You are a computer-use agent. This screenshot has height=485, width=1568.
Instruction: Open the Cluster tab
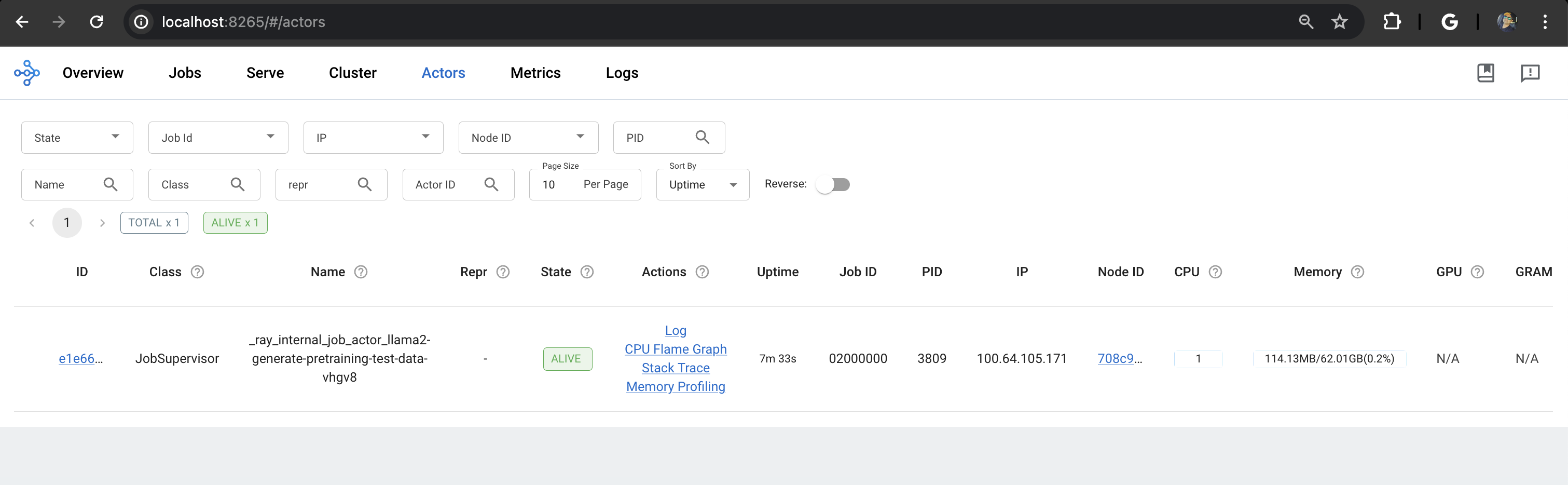pos(352,73)
